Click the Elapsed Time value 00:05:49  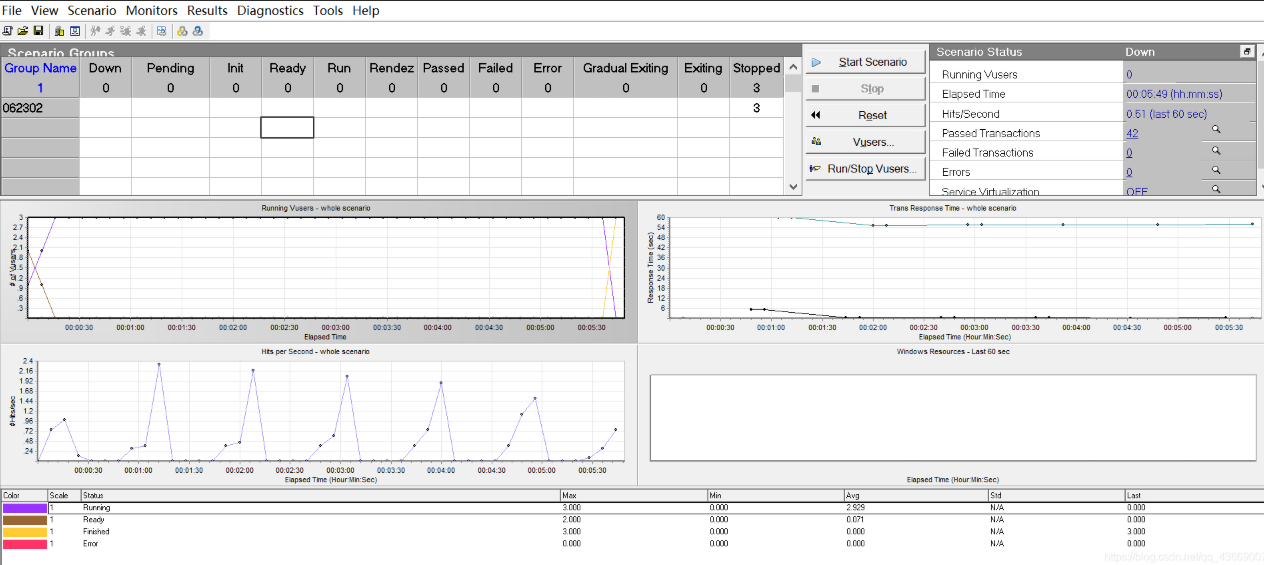1173,94
